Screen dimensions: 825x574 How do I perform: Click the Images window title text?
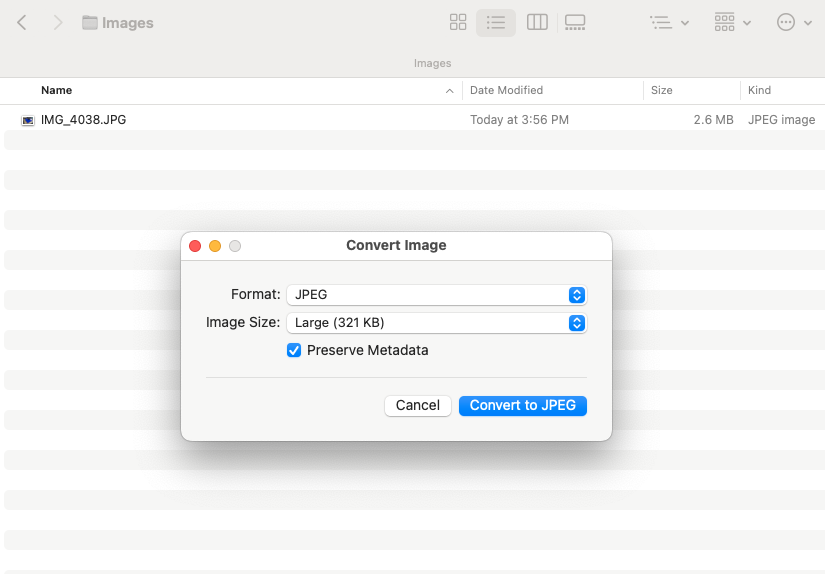128,23
